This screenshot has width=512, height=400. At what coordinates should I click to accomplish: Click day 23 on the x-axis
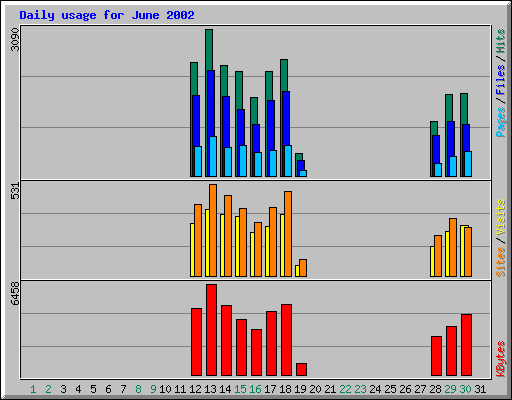(360, 389)
